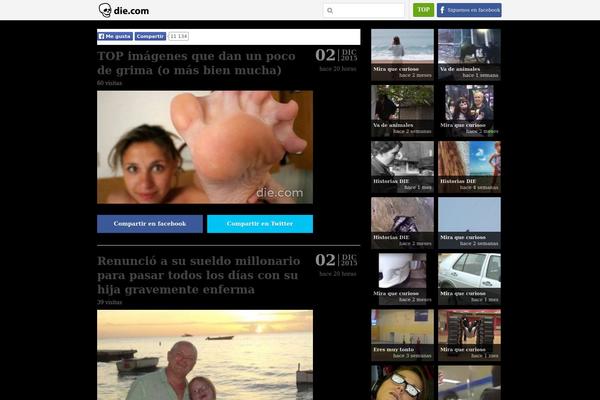Click Síguenos en facebook button
Screen dimensions: 600x400
click(469, 10)
